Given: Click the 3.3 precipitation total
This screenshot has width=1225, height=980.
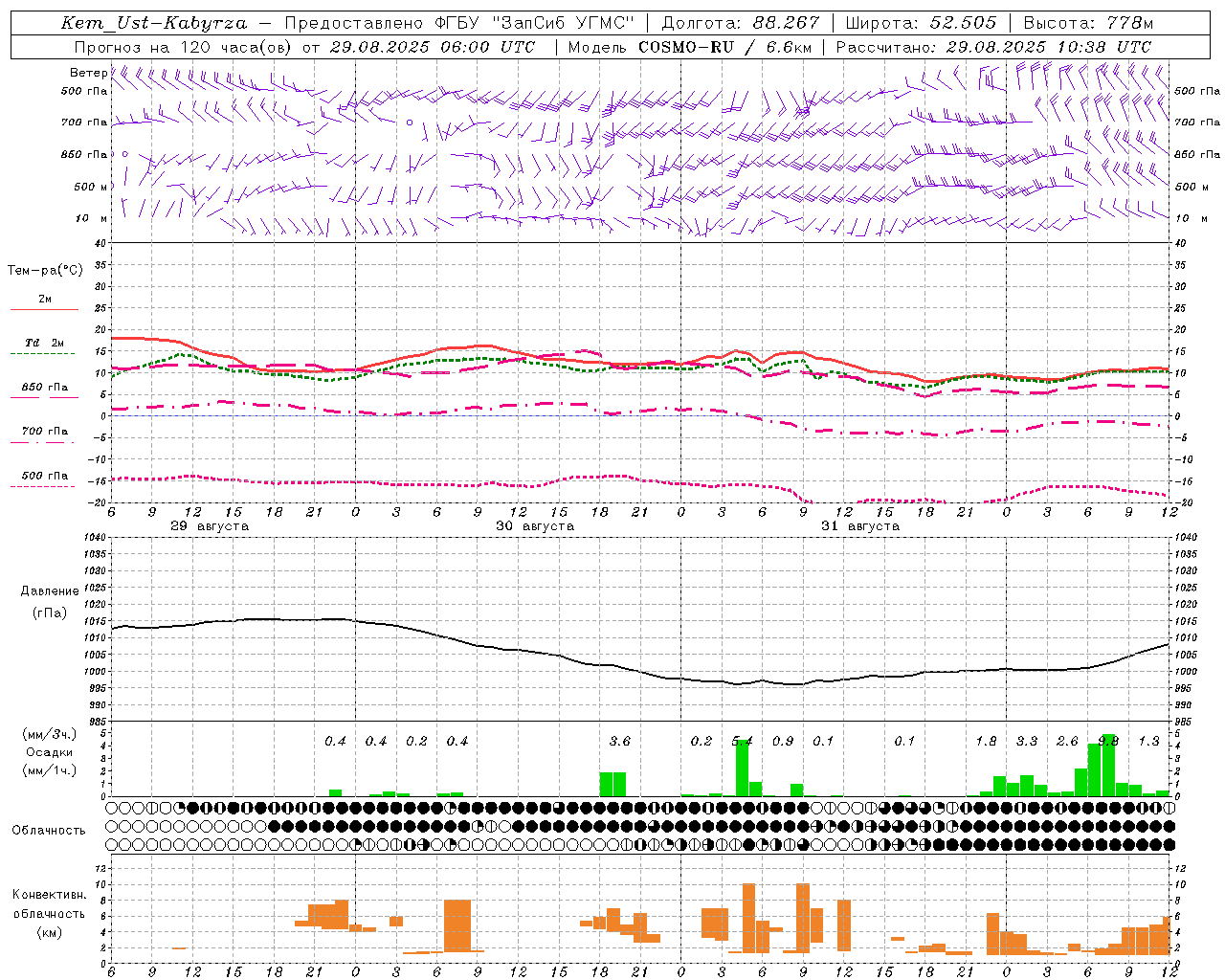Looking at the screenshot, I should [x=1027, y=742].
